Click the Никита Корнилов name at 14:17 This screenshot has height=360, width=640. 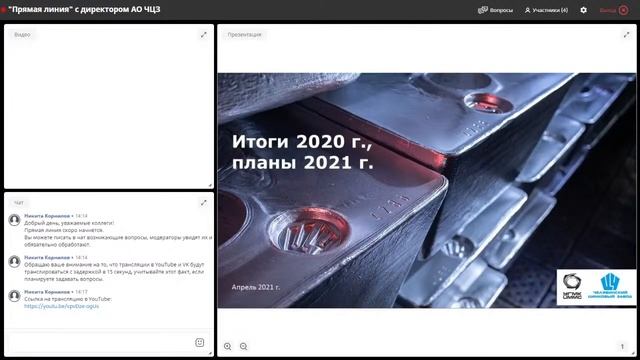click(x=47, y=292)
